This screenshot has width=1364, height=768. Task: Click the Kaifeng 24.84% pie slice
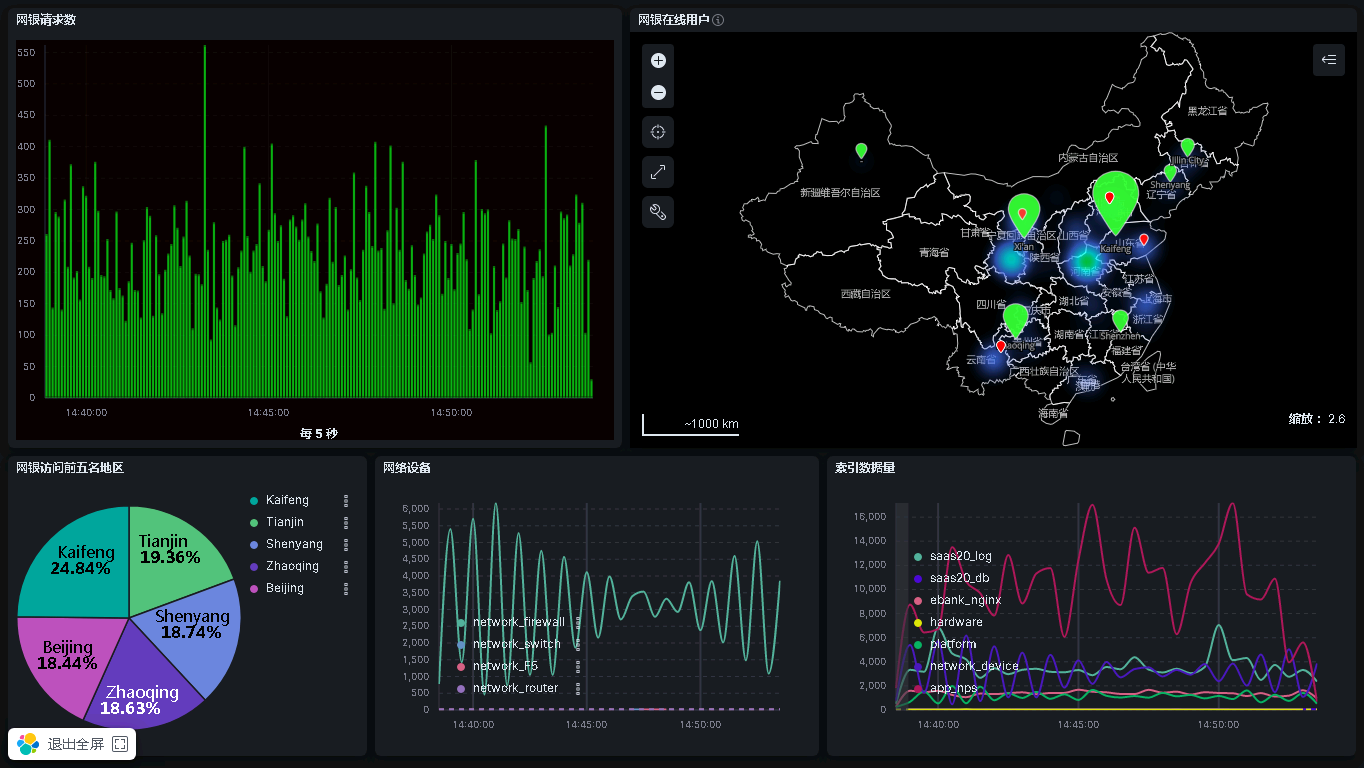click(82, 560)
